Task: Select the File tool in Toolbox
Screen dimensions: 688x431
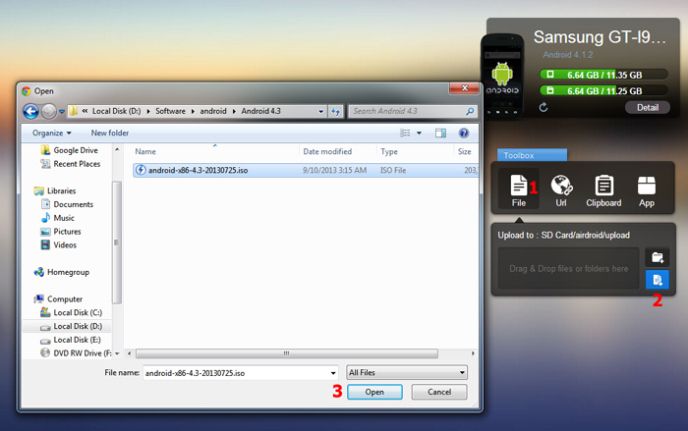Action: click(519, 190)
